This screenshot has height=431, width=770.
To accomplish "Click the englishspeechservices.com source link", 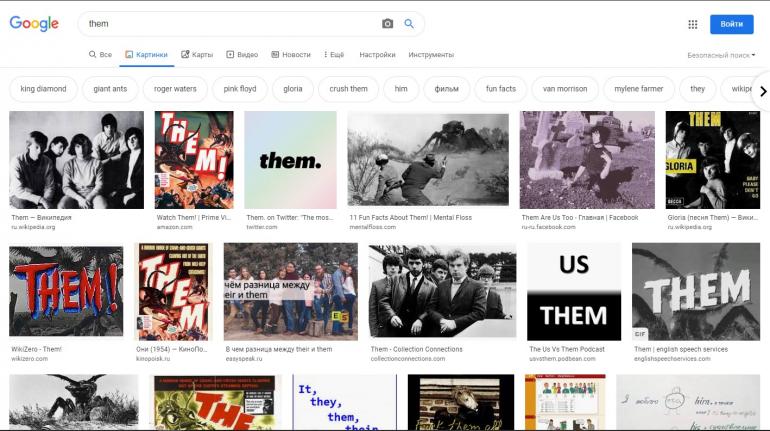I will pos(672,359).
